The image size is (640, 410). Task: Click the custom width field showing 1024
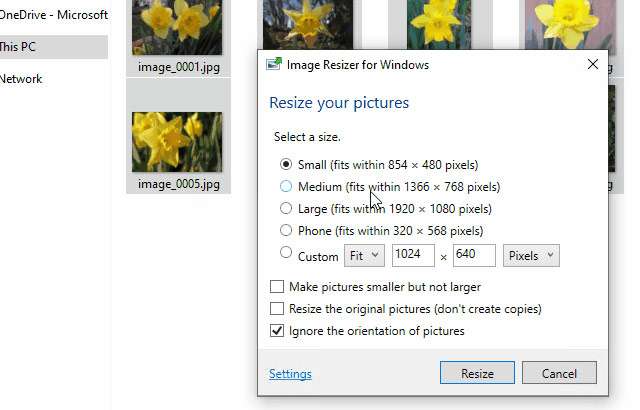point(413,255)
